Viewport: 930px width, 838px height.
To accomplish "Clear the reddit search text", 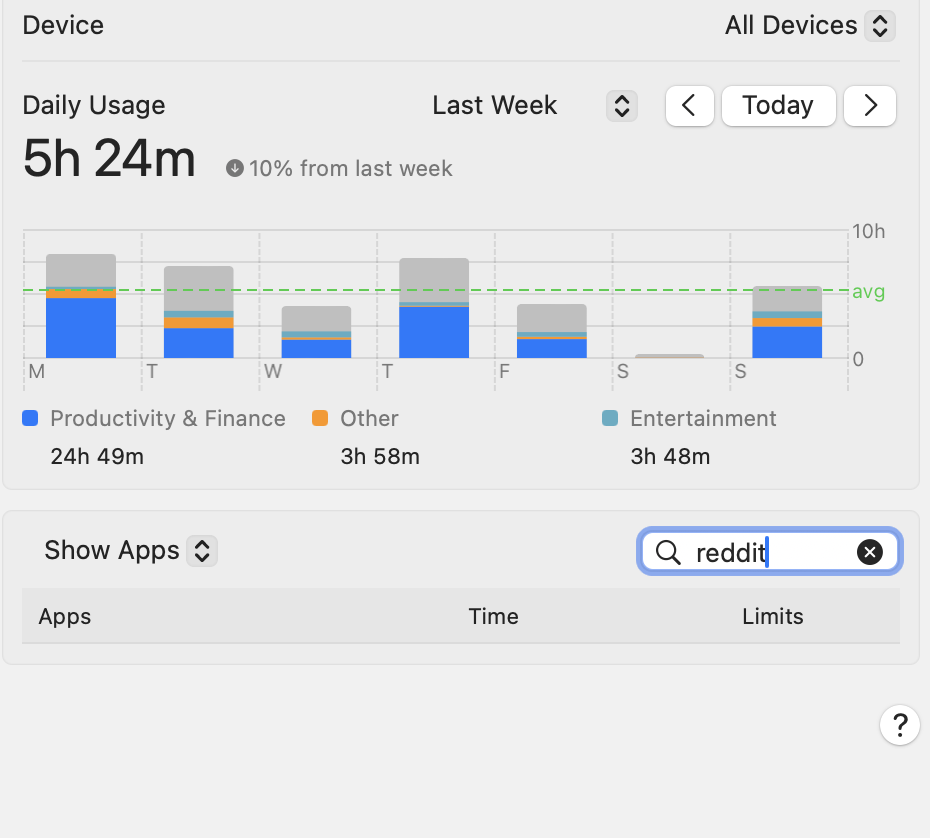I will coord(870,552).
